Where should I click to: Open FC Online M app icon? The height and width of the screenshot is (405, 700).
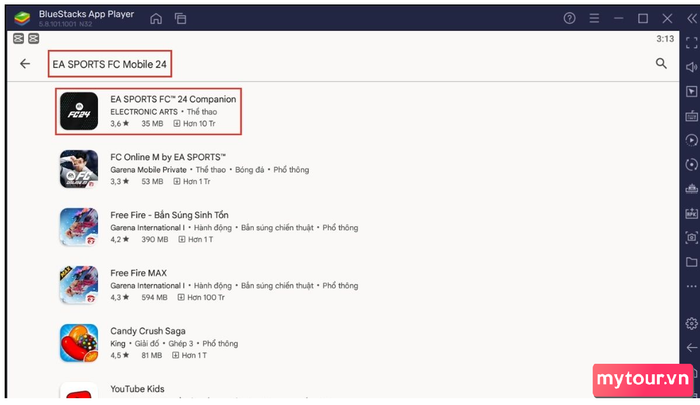pyautogui.click(x=79, y=169)
